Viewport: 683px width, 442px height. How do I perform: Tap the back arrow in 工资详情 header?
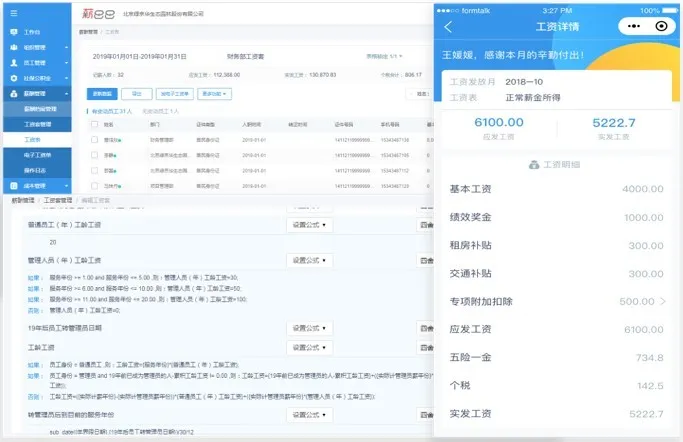pyautogui.click(x=449, y=28)
